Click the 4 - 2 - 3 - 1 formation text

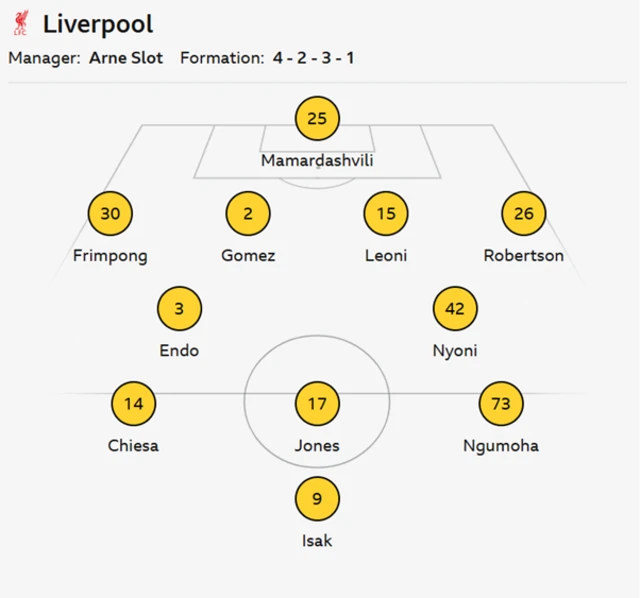click(x=313, y=58)
